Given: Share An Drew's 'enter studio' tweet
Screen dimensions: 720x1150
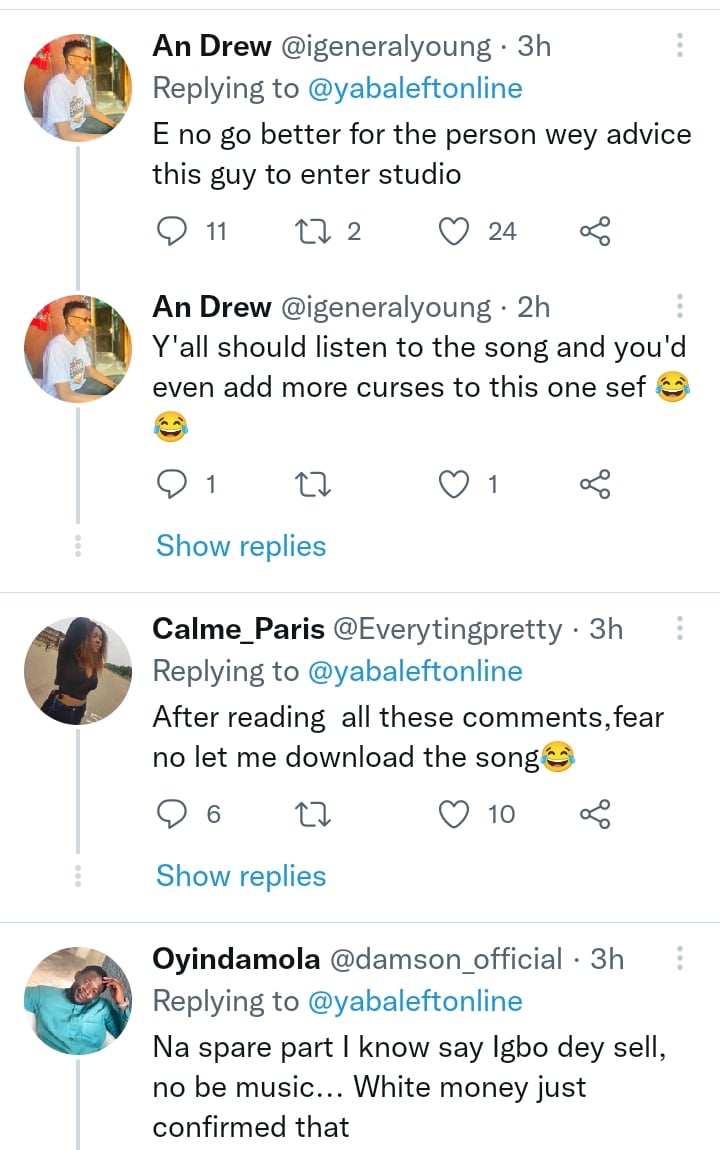Looking at the screenshot, I should pyautogui.click(x=595, y=232).
